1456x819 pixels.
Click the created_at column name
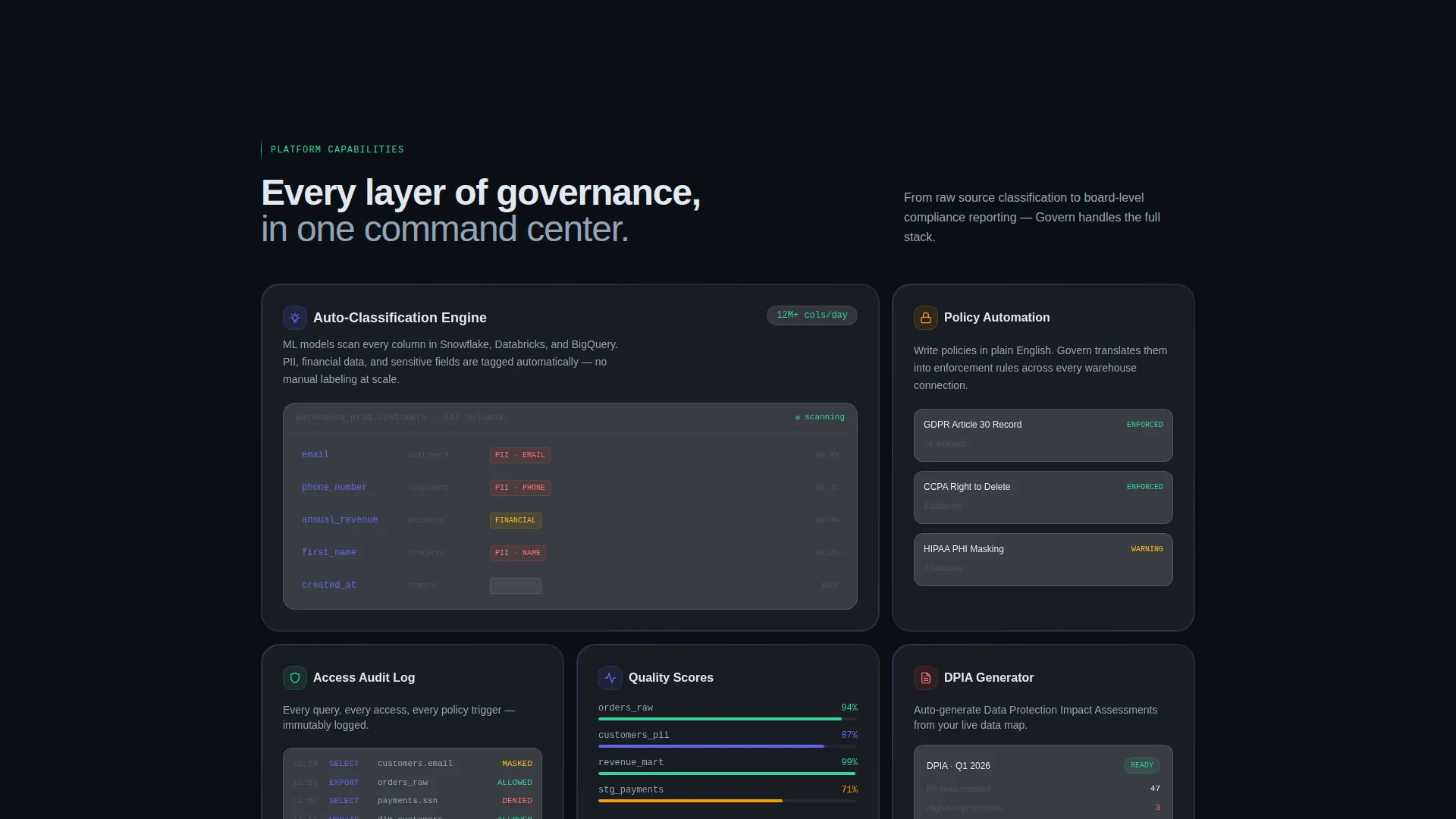[x=329, y=585]
